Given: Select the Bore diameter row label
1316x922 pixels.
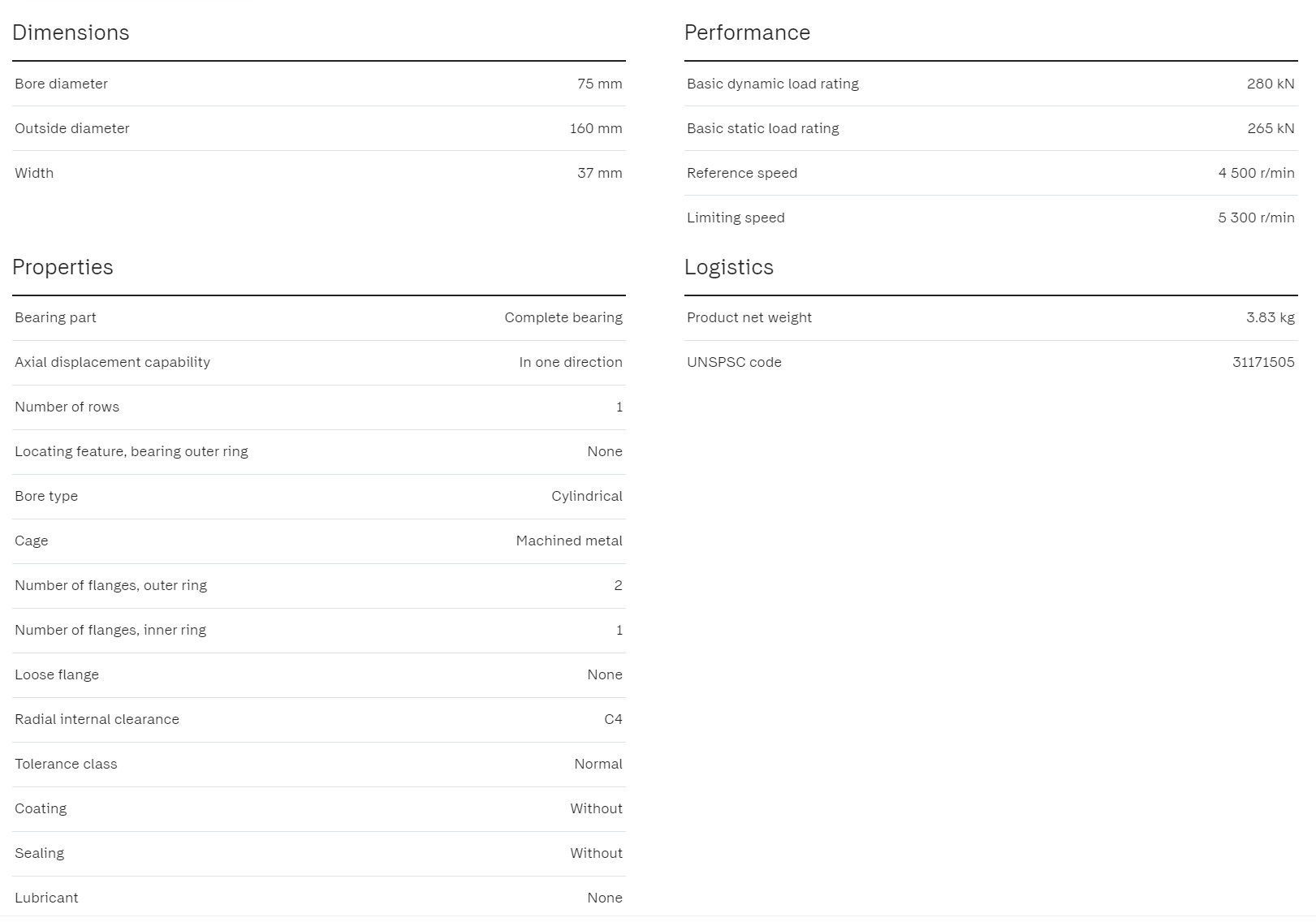Looking at the screenshot, I should pos(61,84).
